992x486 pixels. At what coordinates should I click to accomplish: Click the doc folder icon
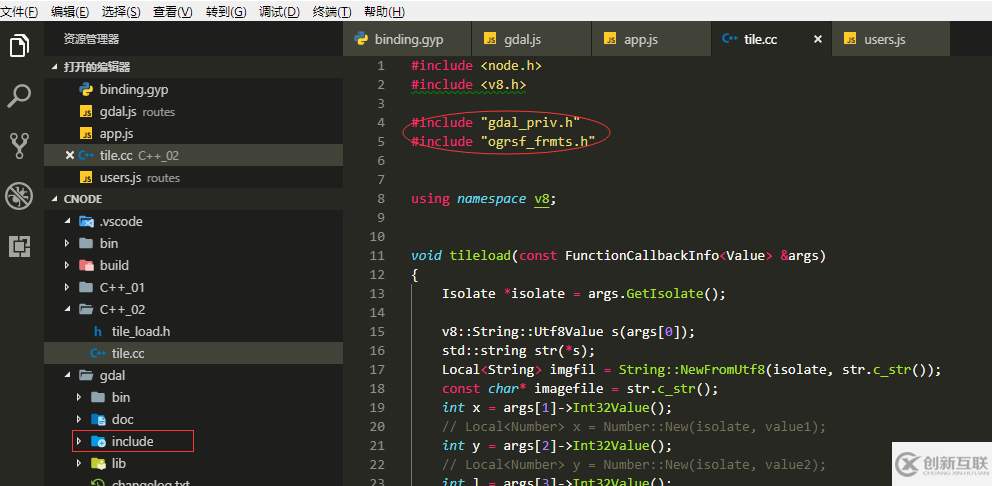point(98,420)
